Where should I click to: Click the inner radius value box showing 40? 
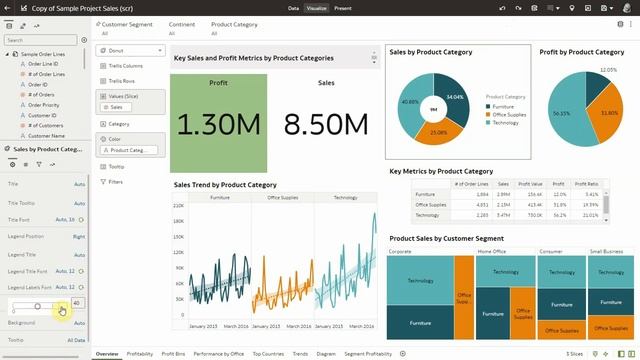(x=78, y=303)
